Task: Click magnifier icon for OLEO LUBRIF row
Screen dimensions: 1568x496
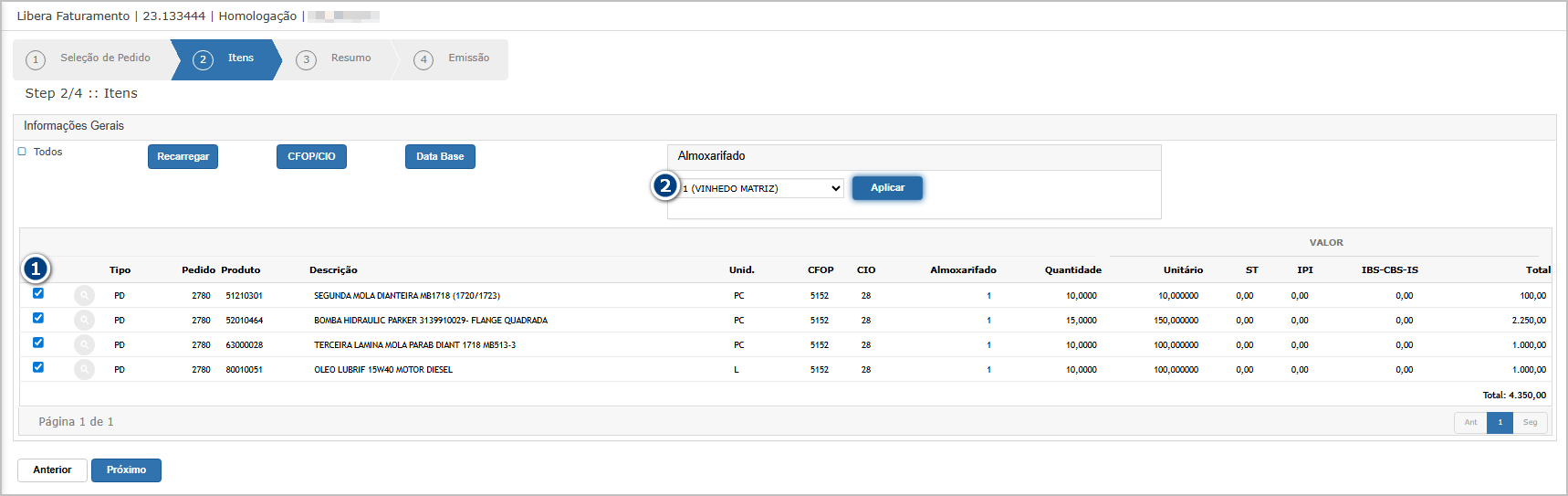Action: [84, 370]
